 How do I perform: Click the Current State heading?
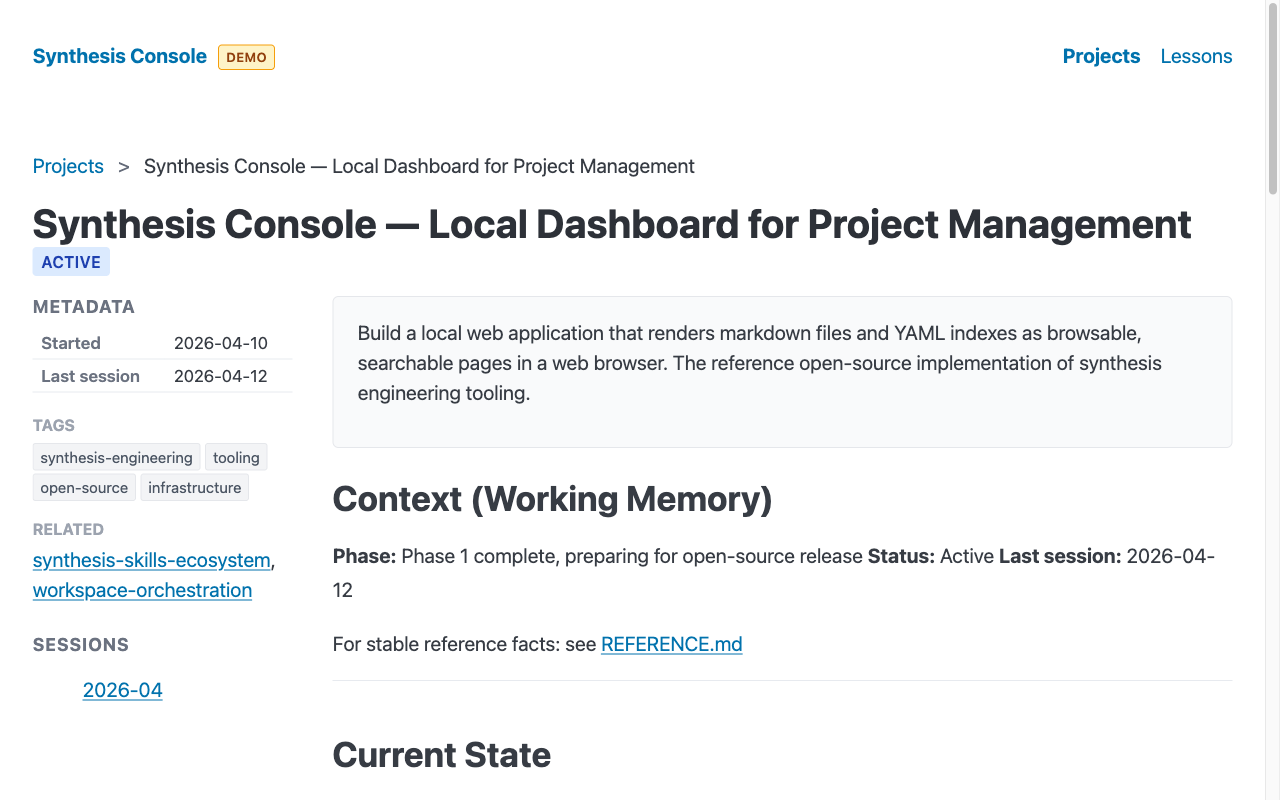(442, 755)
